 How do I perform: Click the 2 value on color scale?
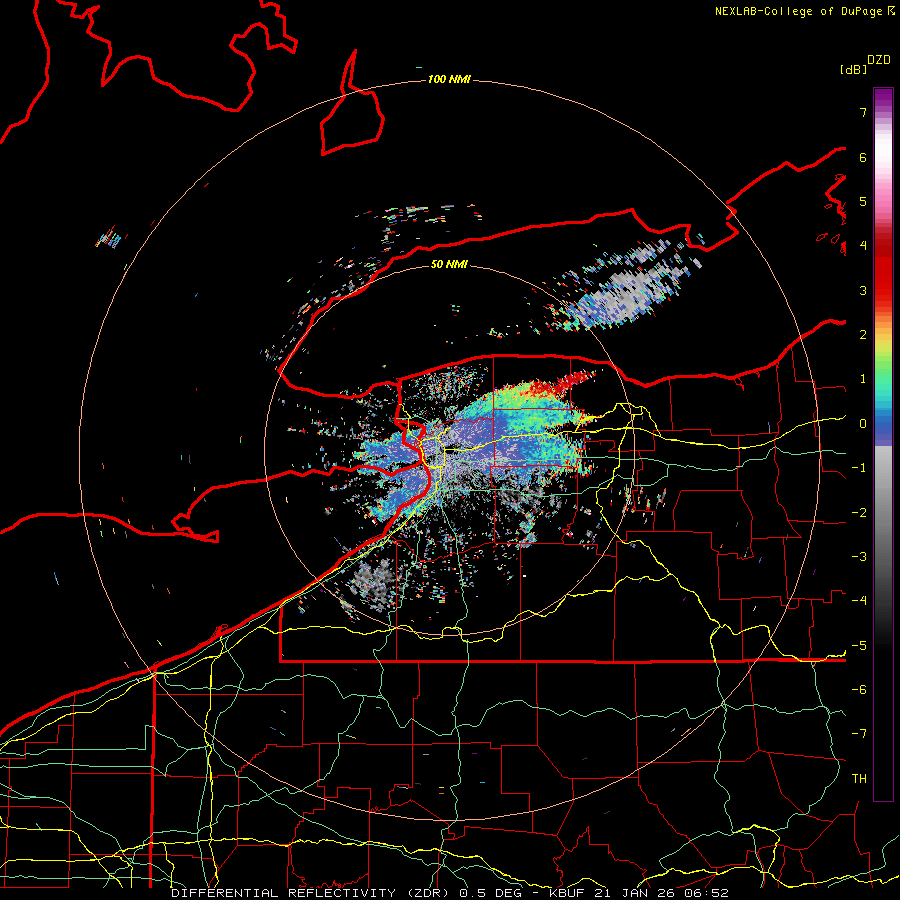click(x=863, y=335)
